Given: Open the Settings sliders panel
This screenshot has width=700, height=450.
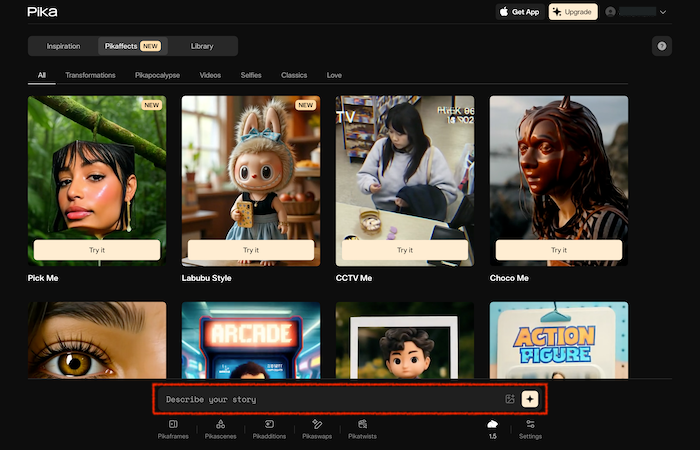Looking at the screenshot, I should pos(531,429).
